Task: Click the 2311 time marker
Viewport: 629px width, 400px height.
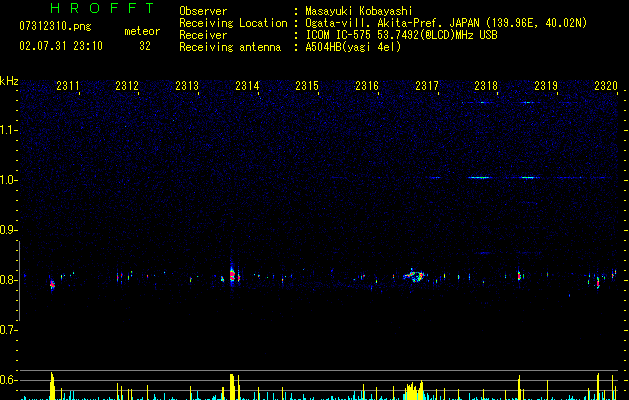Action: (x=68, y=85)
